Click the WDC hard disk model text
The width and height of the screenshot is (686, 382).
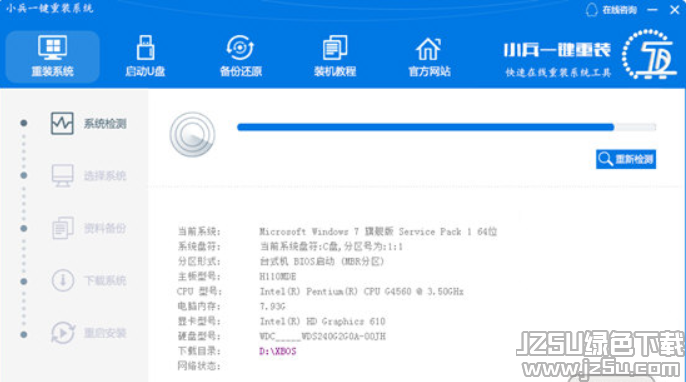click(322, 336)
